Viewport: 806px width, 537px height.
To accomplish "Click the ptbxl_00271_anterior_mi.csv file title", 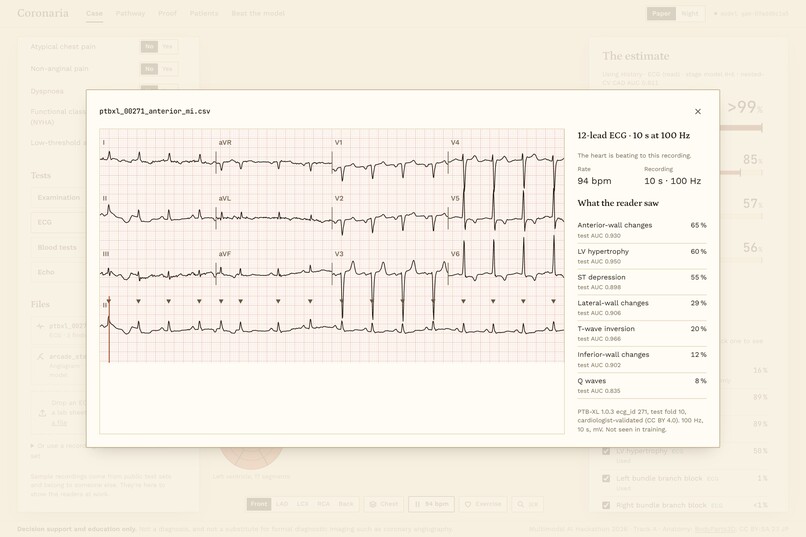I will point(155,111).
